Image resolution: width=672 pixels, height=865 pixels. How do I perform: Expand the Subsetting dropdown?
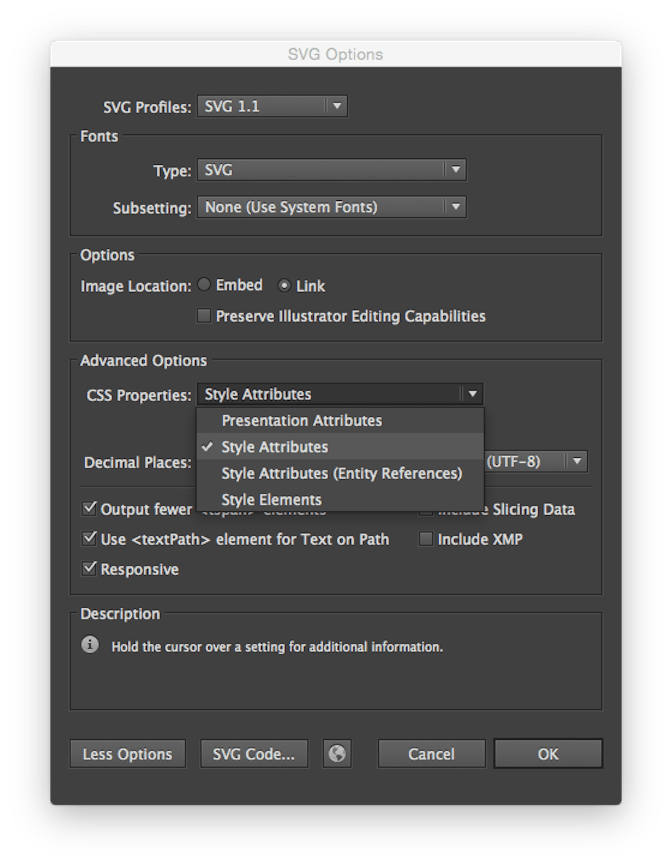click(458, 207)
